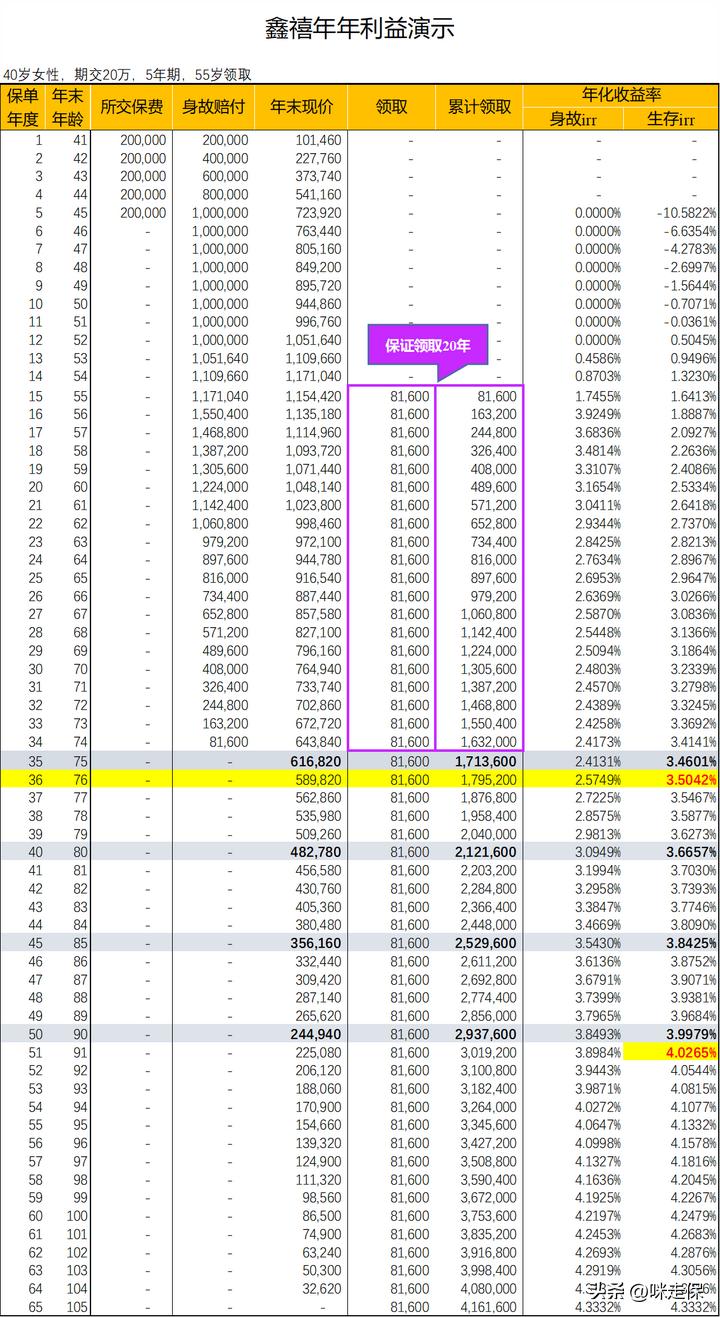Click the 领取 column header
The height and width of the screenshot is (1317, 720).
(x=391, y=107)
